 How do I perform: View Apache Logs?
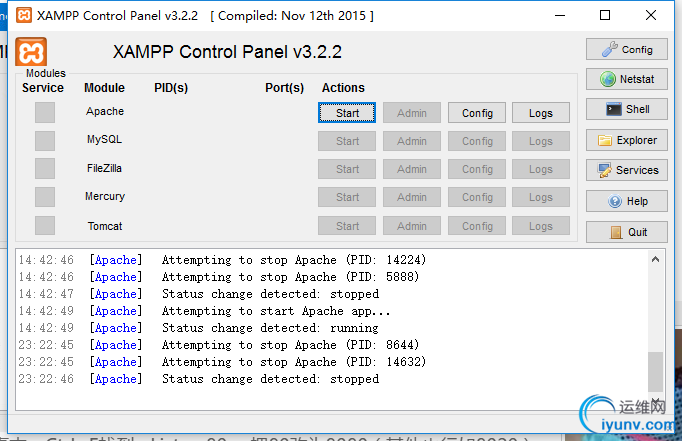[x=541, y=113]
